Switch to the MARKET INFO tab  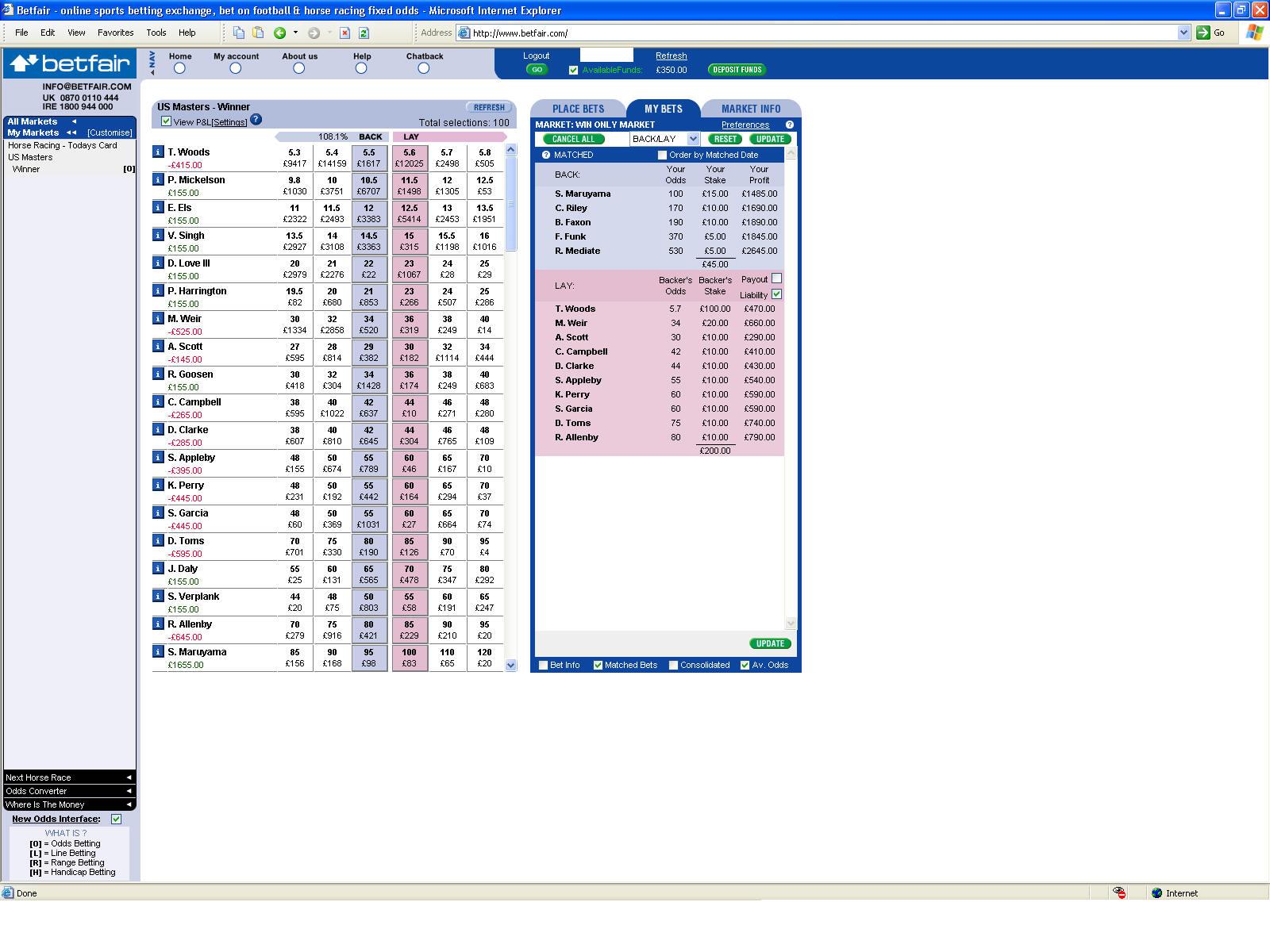coord(750,109)
